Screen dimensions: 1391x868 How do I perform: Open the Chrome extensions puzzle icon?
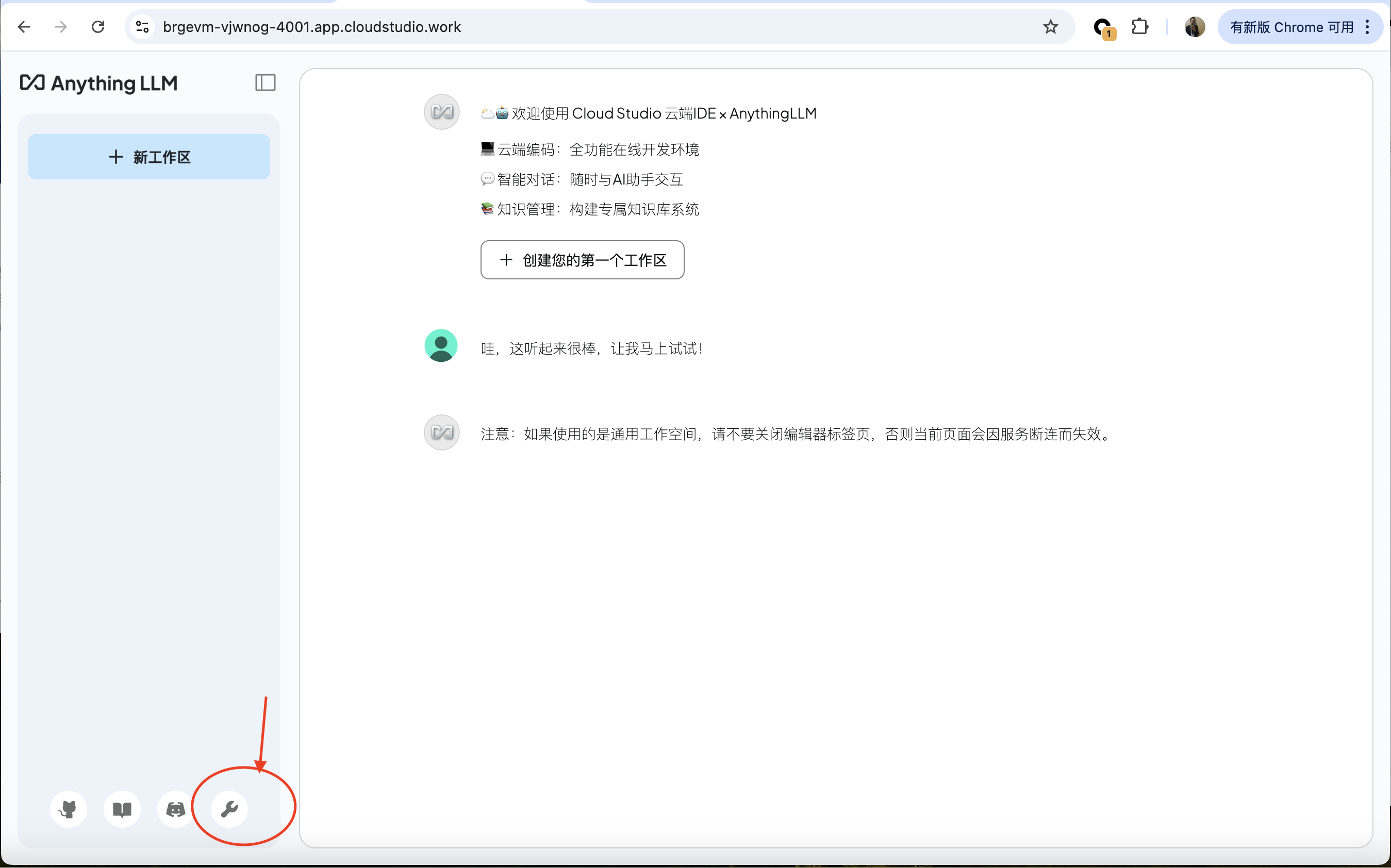(1139, 27)
